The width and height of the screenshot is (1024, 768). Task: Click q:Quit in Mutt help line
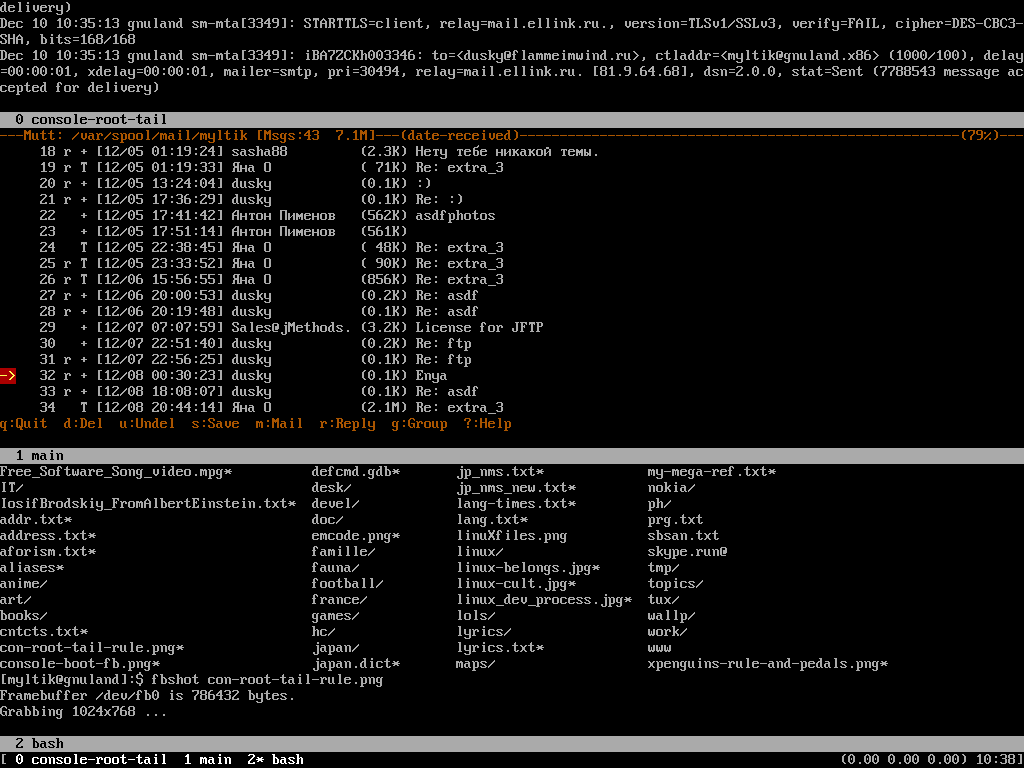pos(24,424)
